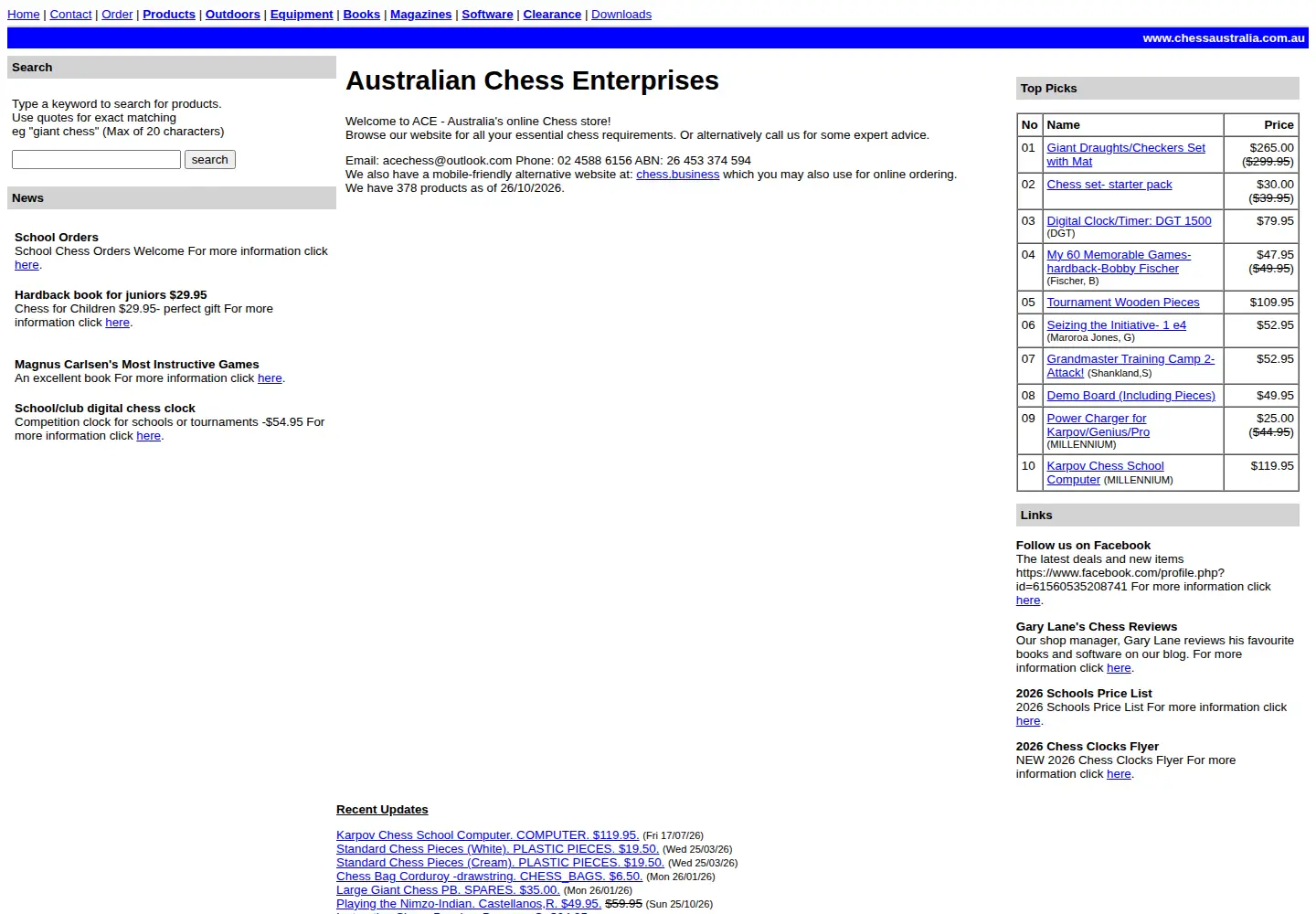View Demo Board (Including Pieces)
The width and height of the screenshot is (1316, 914).
click(x=1130, y=396)
